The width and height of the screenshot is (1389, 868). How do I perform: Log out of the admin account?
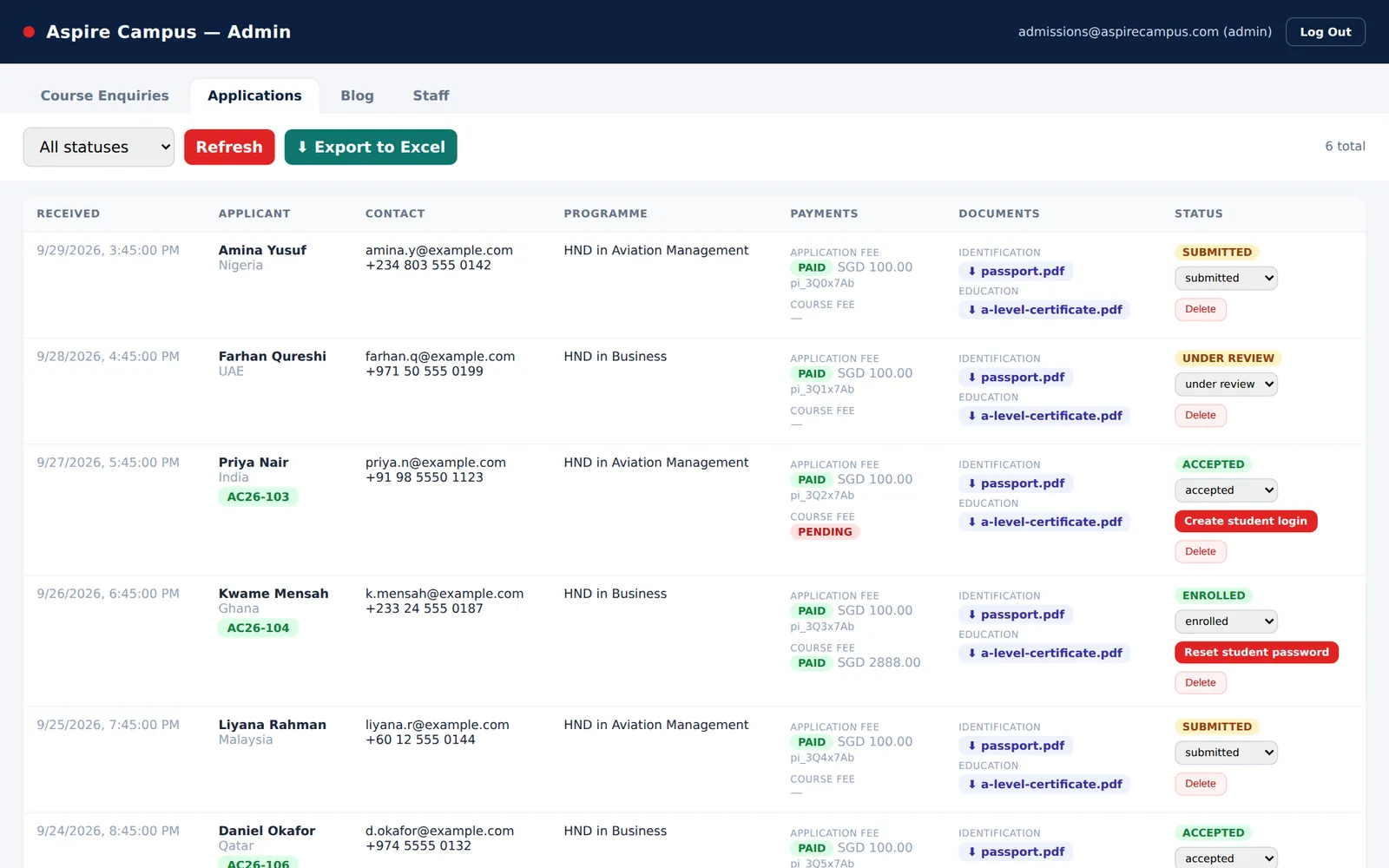(1325, 32)
